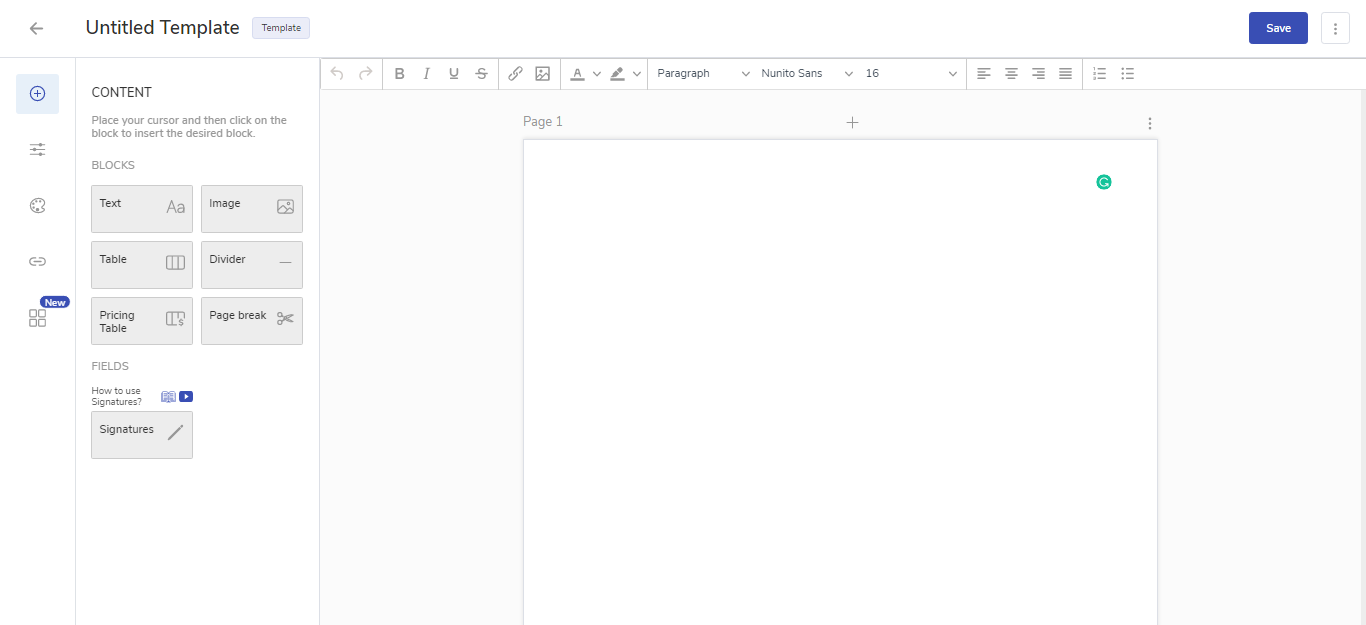Open the New apps grid panel
This screenshot has height=625, width=1366.
(x=37, y=318)
